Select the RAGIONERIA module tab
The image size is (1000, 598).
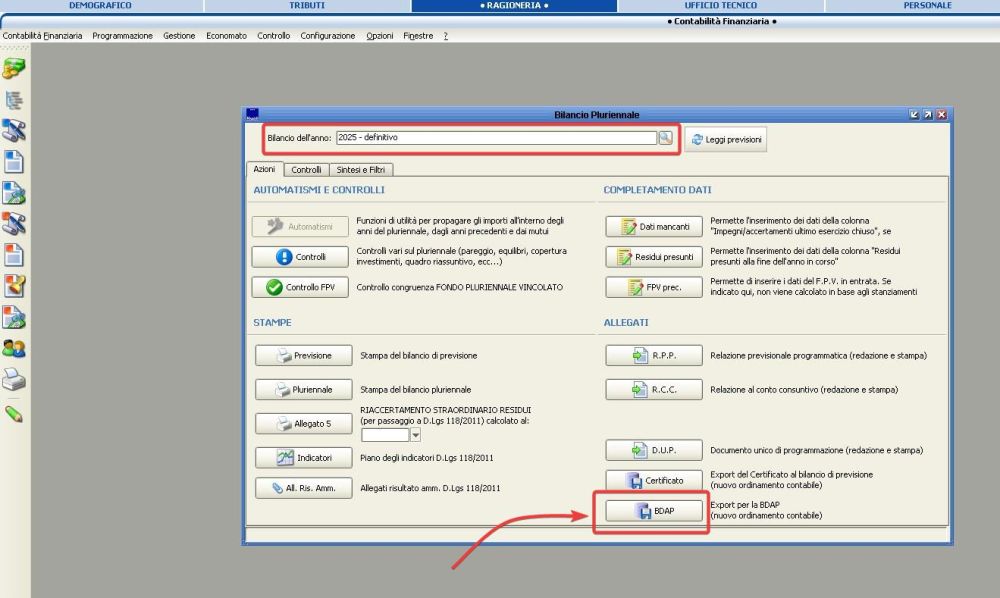coord(514,5)
